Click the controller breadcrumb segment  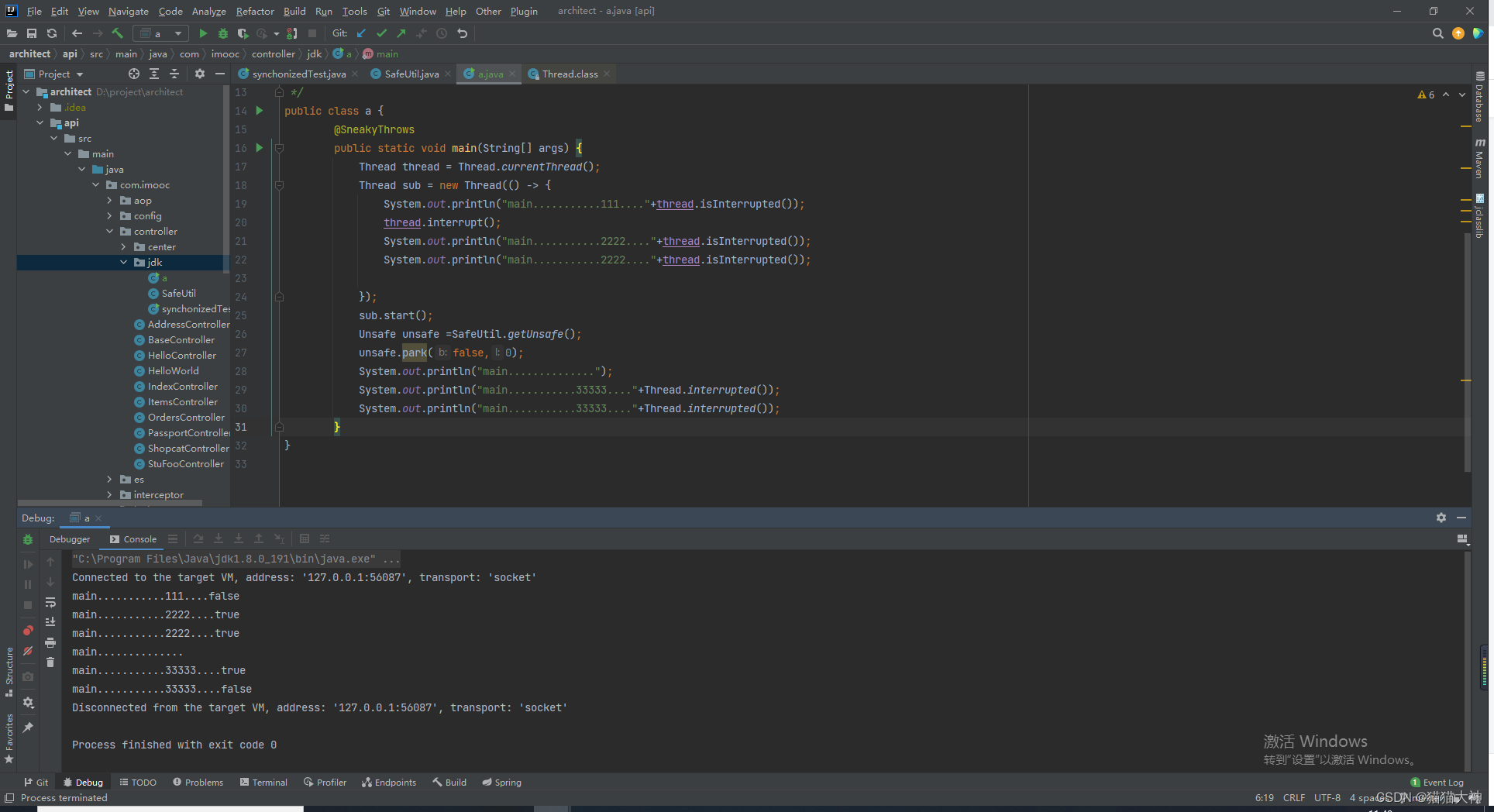(273, 53)
